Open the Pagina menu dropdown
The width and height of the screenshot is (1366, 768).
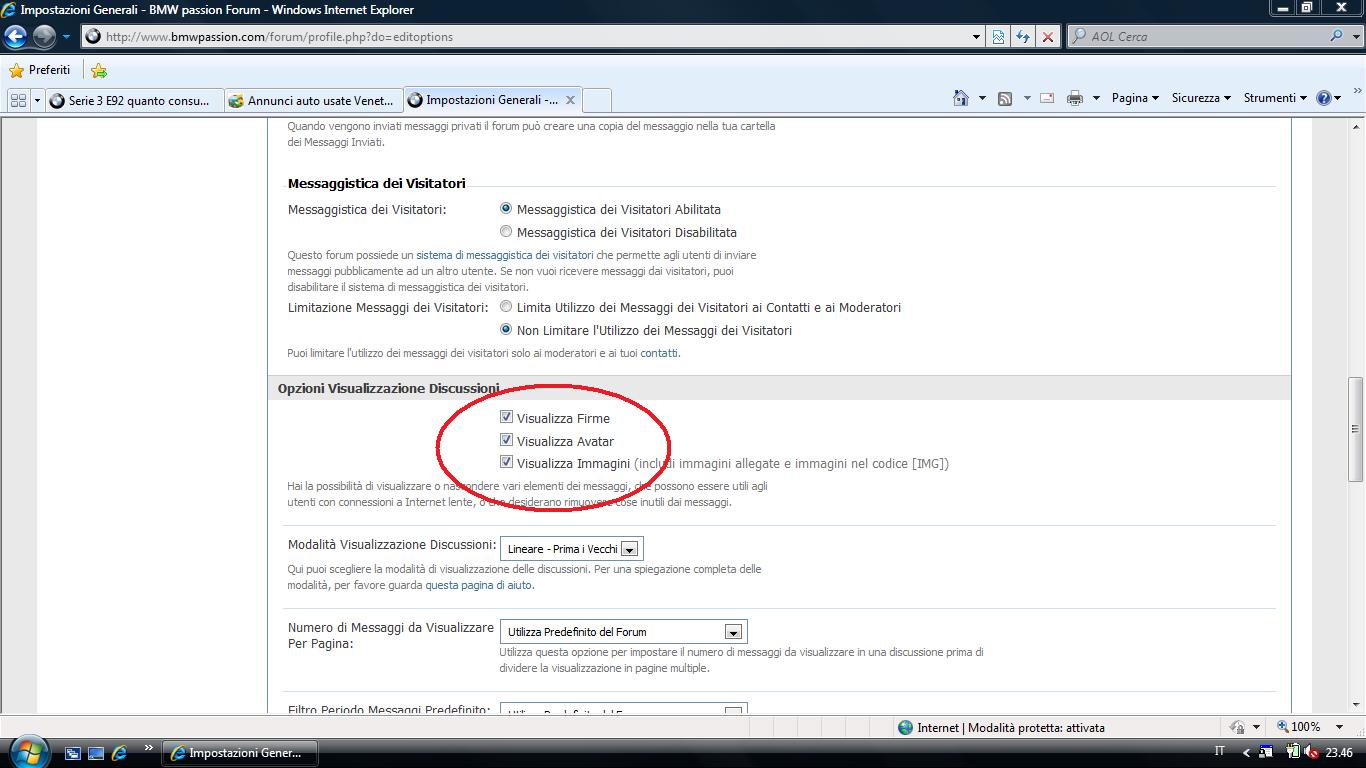point(1135,98)
